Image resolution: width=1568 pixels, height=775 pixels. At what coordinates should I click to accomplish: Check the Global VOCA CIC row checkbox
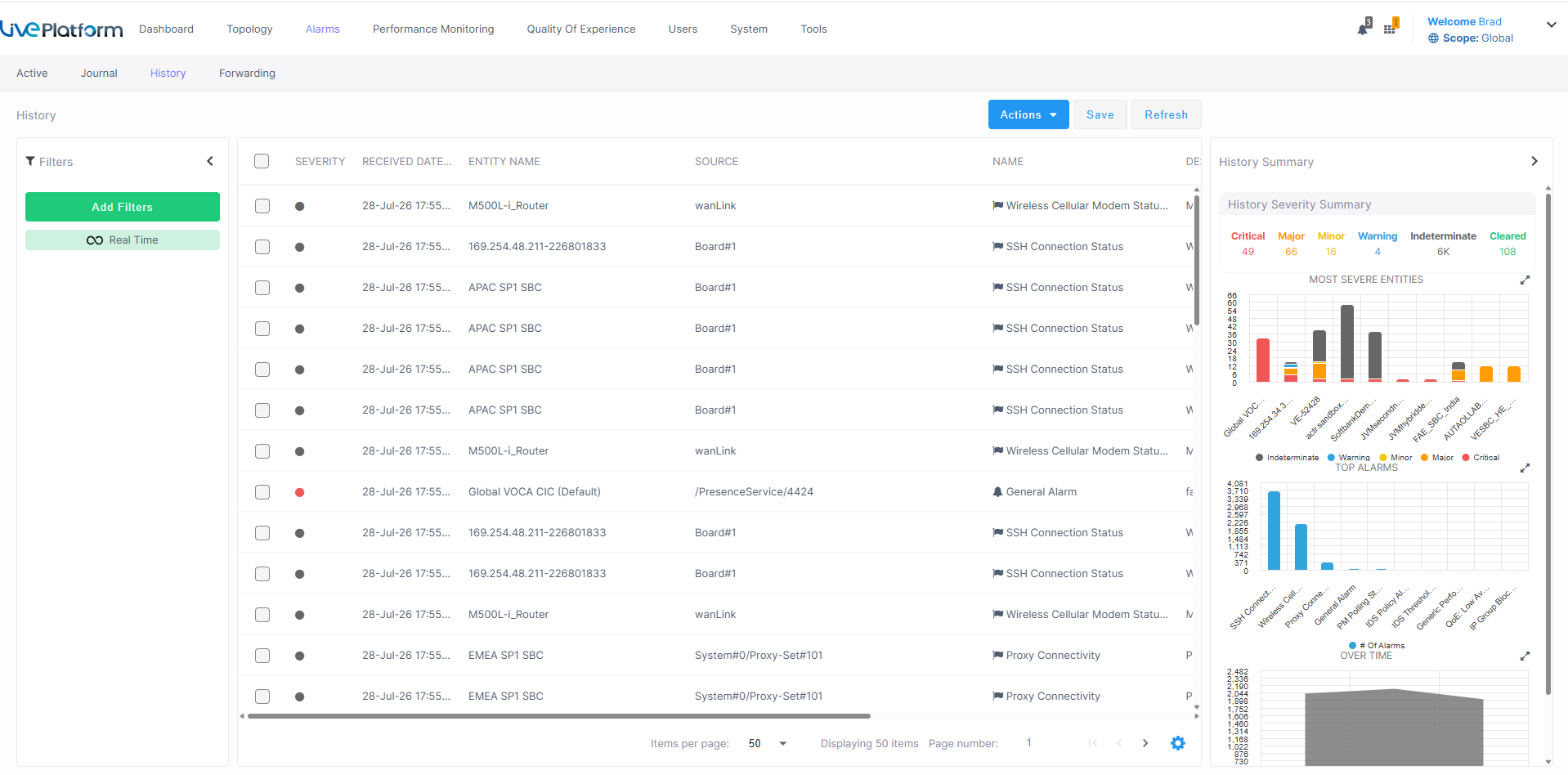coord(262,492)
